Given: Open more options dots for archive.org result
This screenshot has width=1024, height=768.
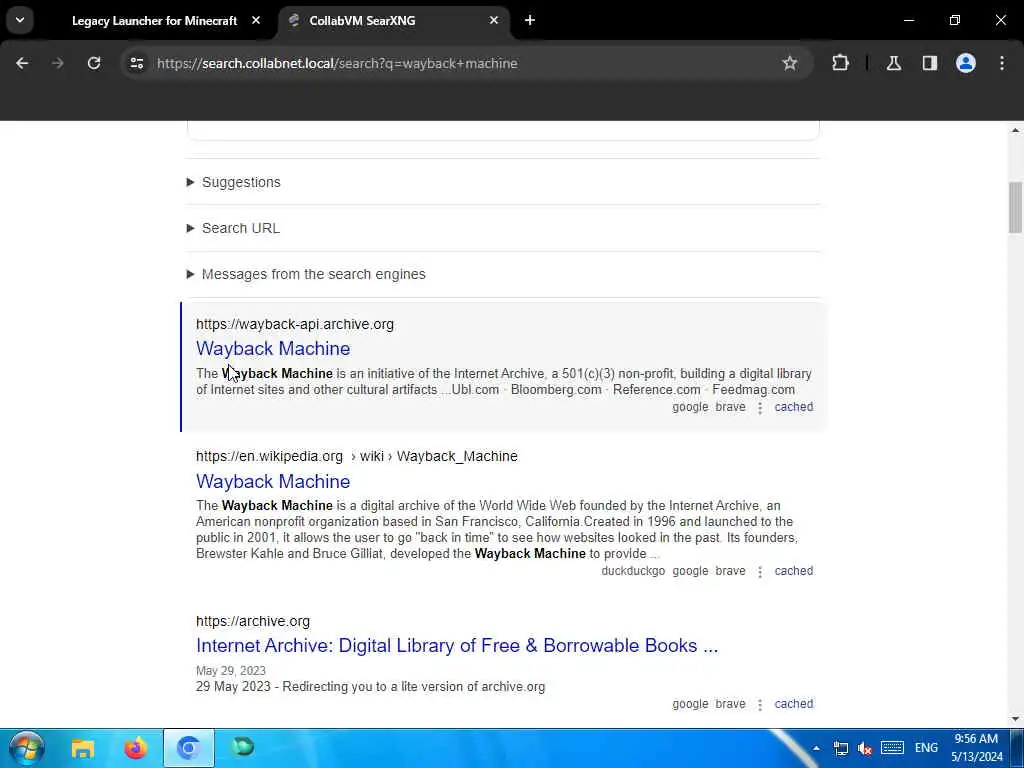Looking at the screenshot, I should coord(760,705).
